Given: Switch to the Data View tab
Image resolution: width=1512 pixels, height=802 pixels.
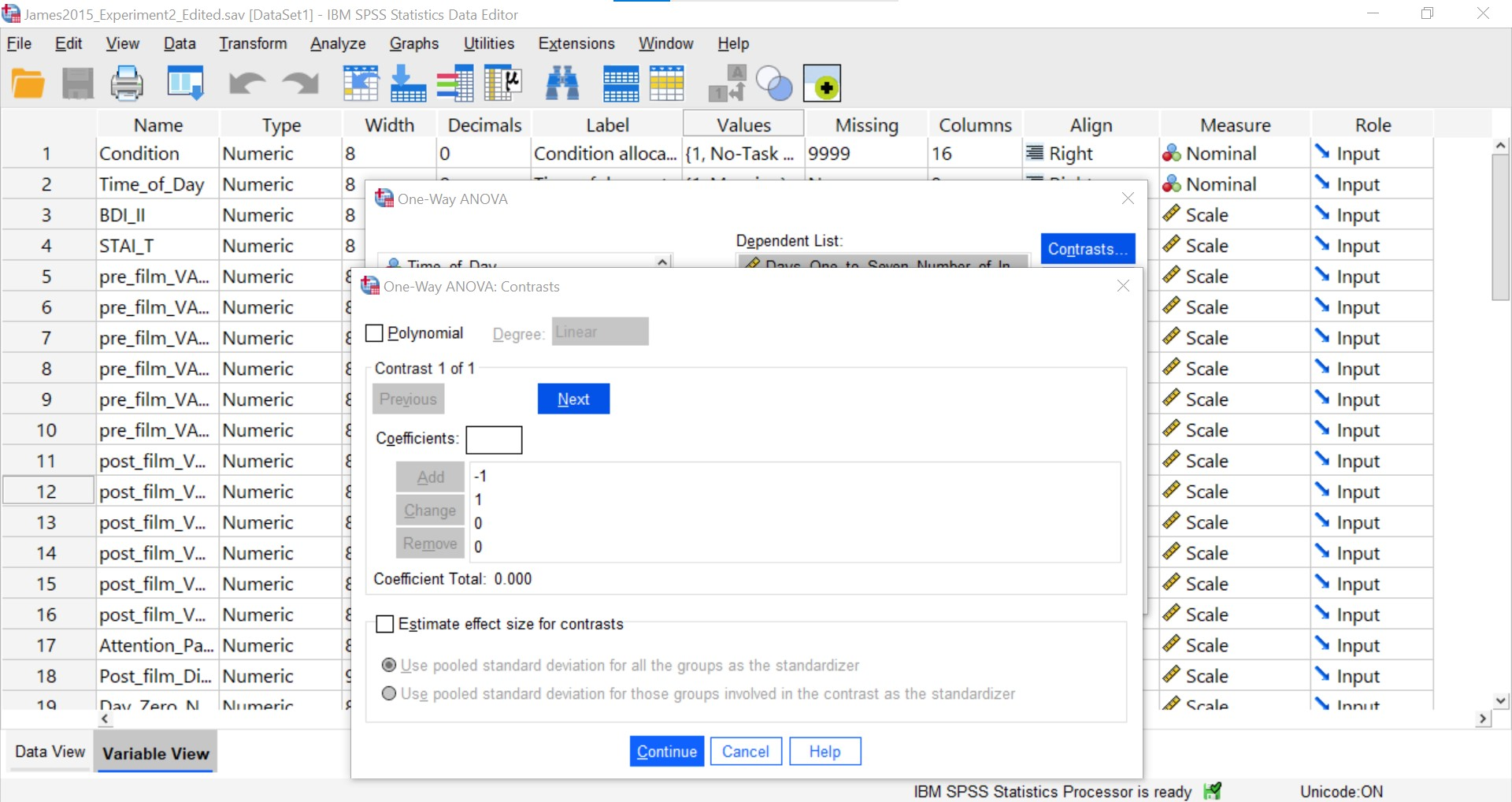Looking at the screenshot, I should point(50,752).
